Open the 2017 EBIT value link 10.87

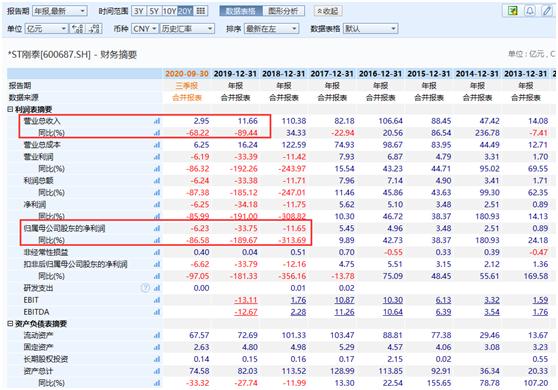tap(344, 300)
